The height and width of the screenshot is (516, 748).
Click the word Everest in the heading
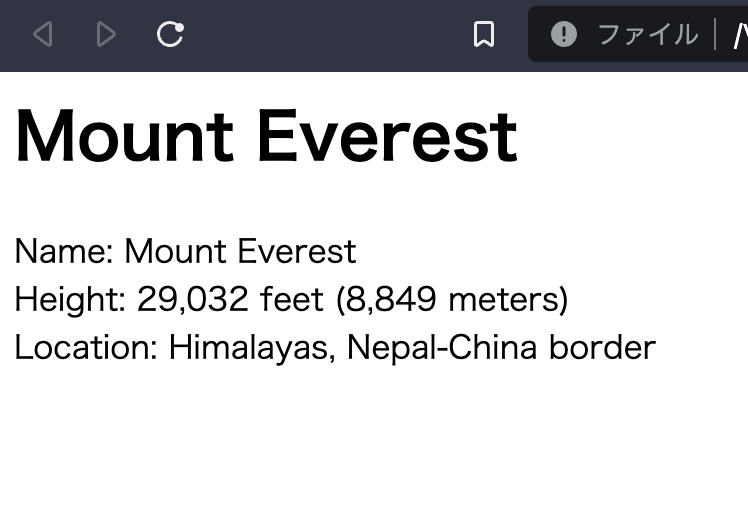click(388, 136)
